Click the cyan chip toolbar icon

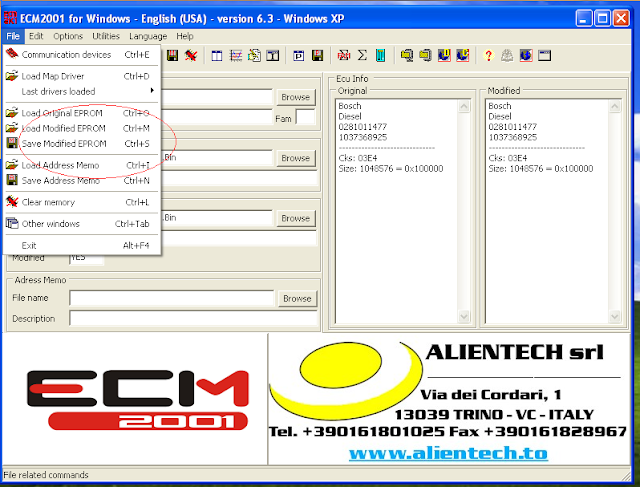pos(380,55)
